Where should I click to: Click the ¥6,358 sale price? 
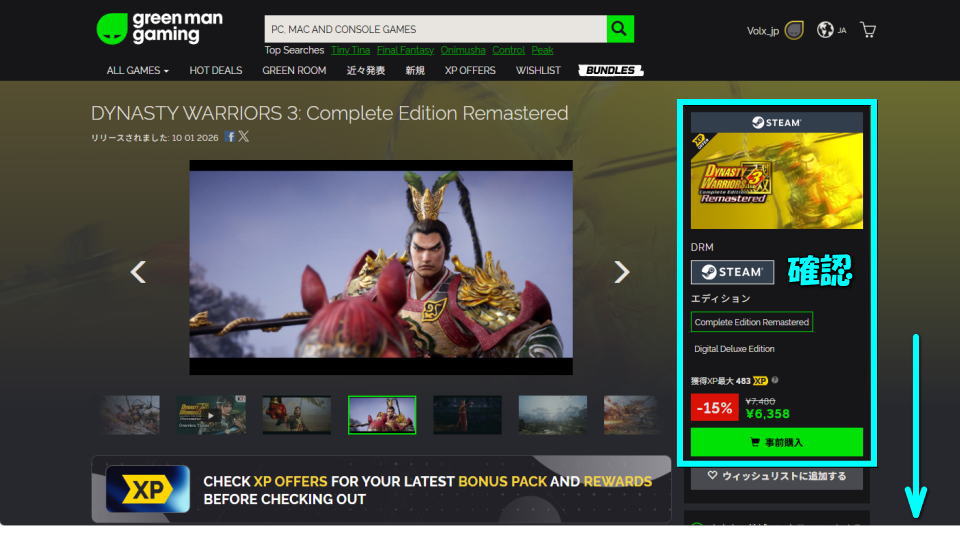768,414
